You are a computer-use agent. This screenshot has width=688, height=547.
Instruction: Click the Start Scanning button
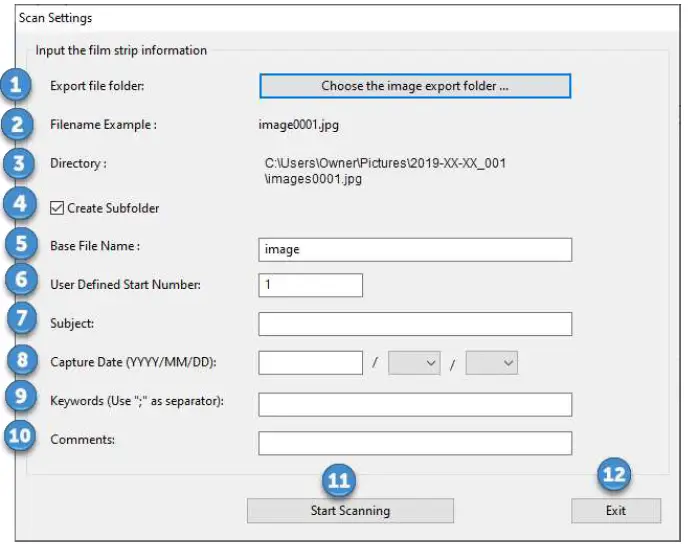coord(350,511)
